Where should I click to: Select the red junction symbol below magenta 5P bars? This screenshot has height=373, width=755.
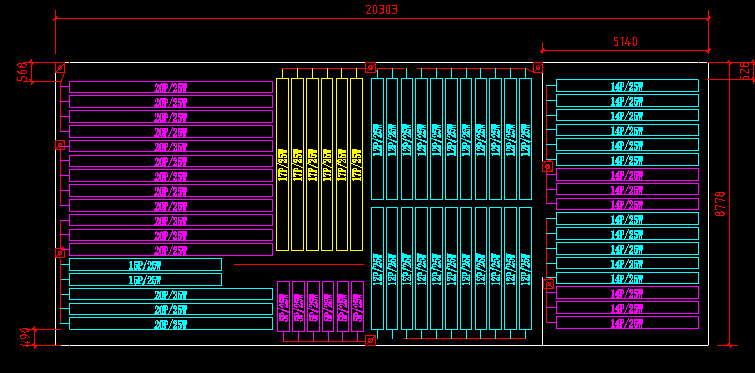pos(370,340)
